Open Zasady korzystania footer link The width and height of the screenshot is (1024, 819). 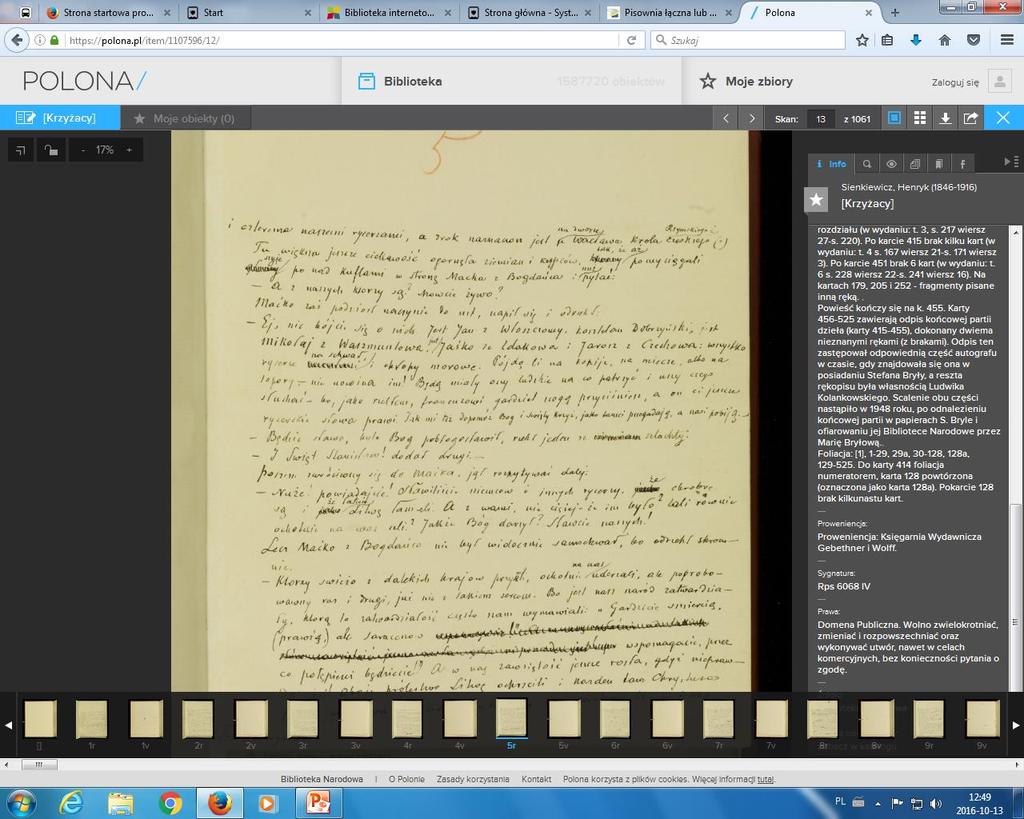tap(473, 779)
